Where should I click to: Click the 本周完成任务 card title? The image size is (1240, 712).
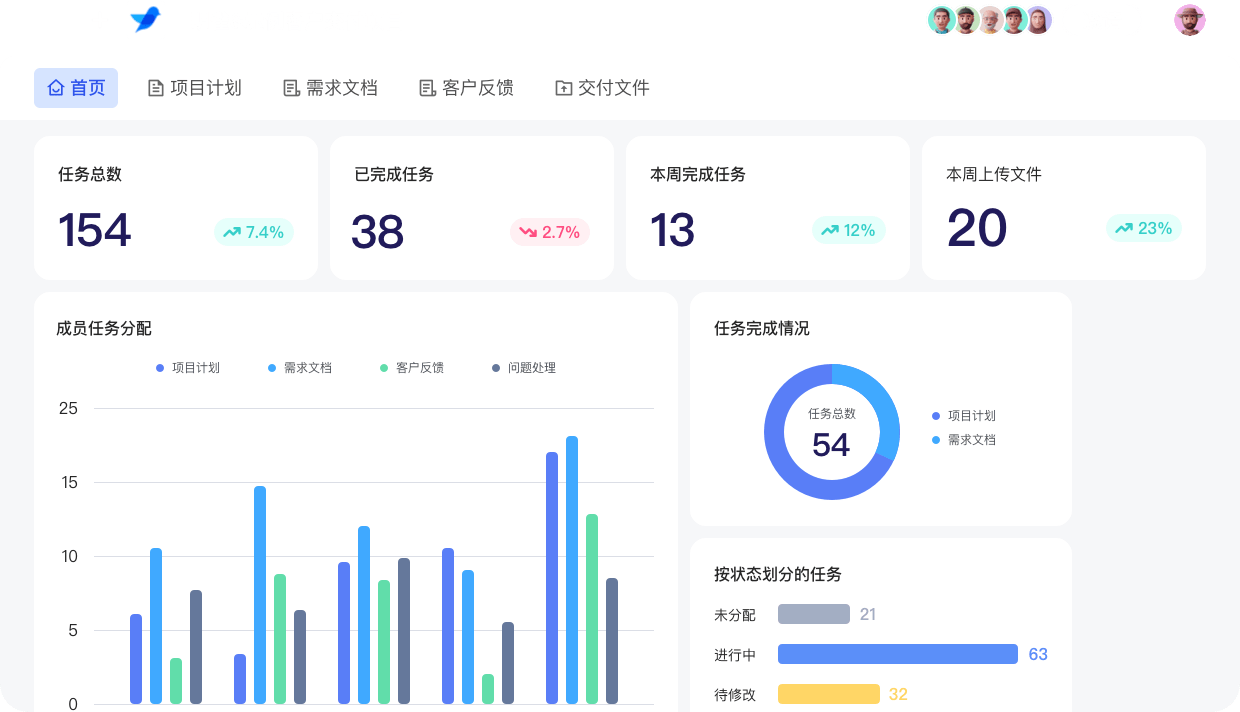point(698,174)
